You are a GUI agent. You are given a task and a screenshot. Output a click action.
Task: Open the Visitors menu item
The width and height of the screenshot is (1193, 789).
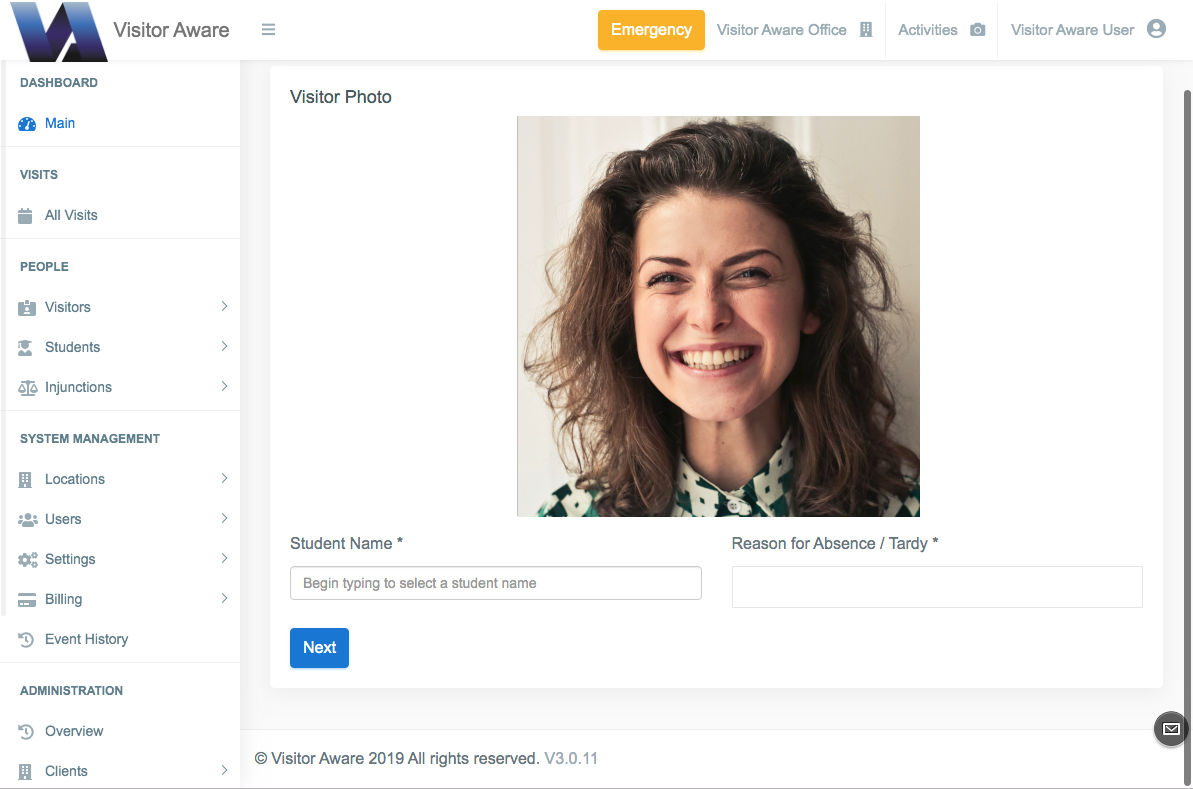tap(122, 307)
